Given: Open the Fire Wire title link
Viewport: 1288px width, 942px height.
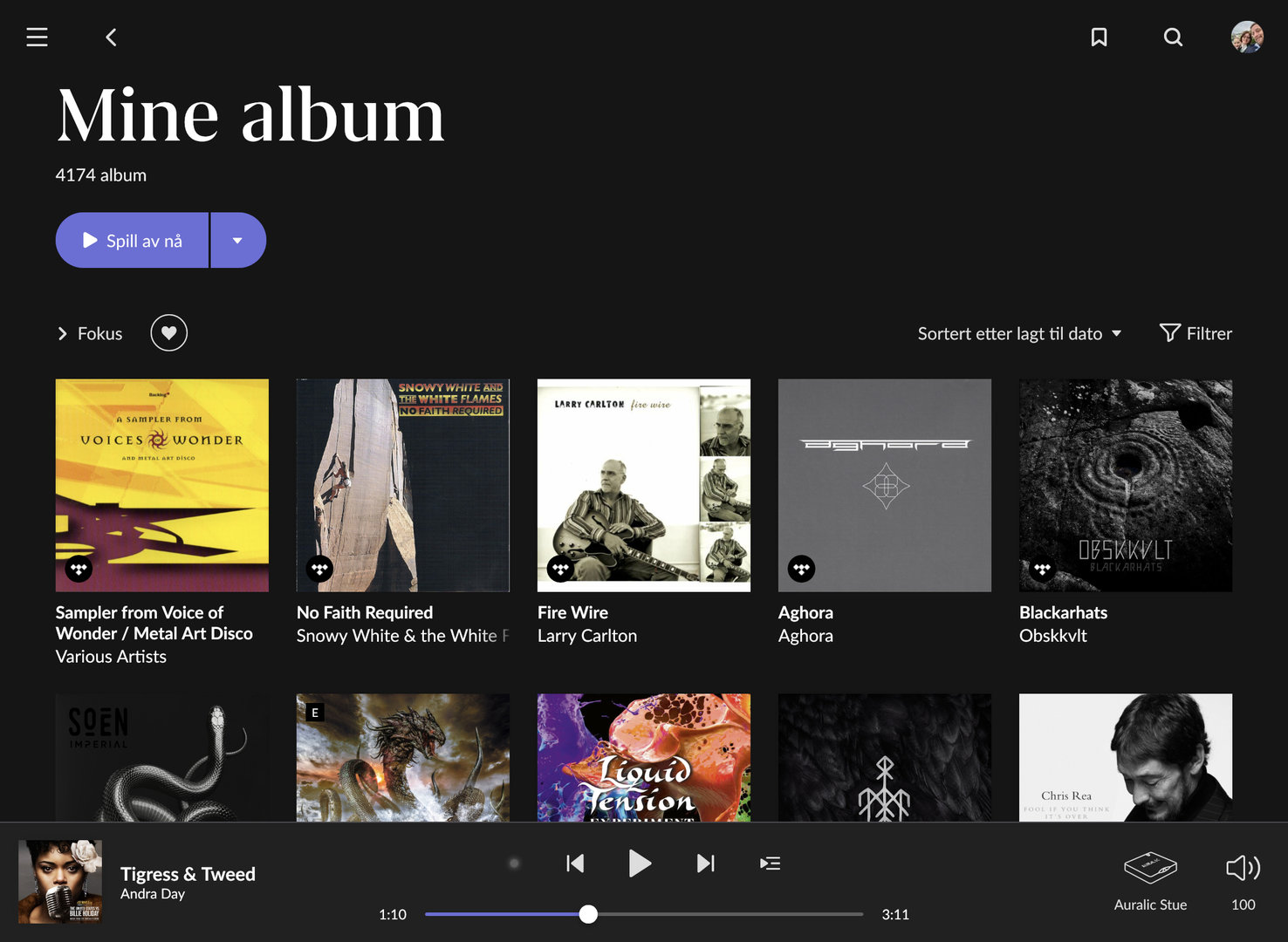Looking at the screenshot, I should coord(572,612).
